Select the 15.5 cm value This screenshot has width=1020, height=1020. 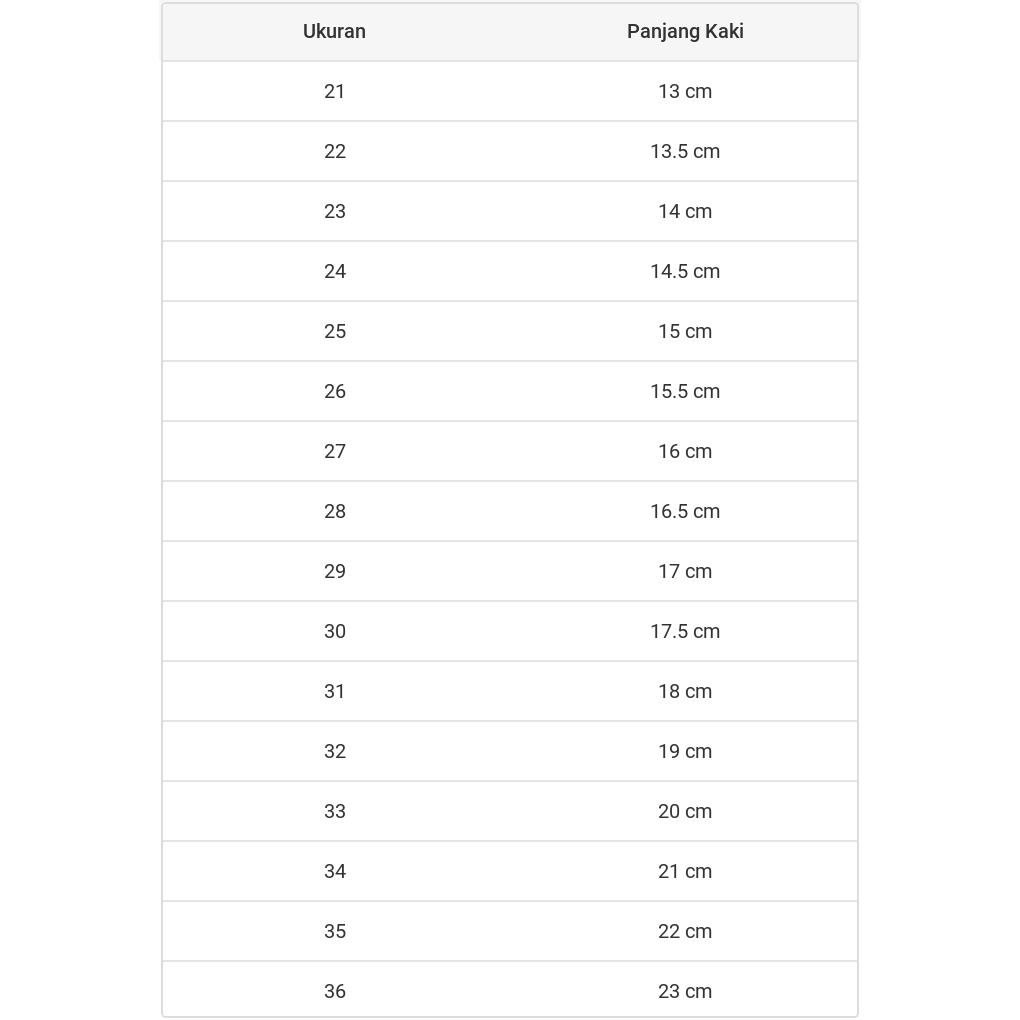point(685,391)
